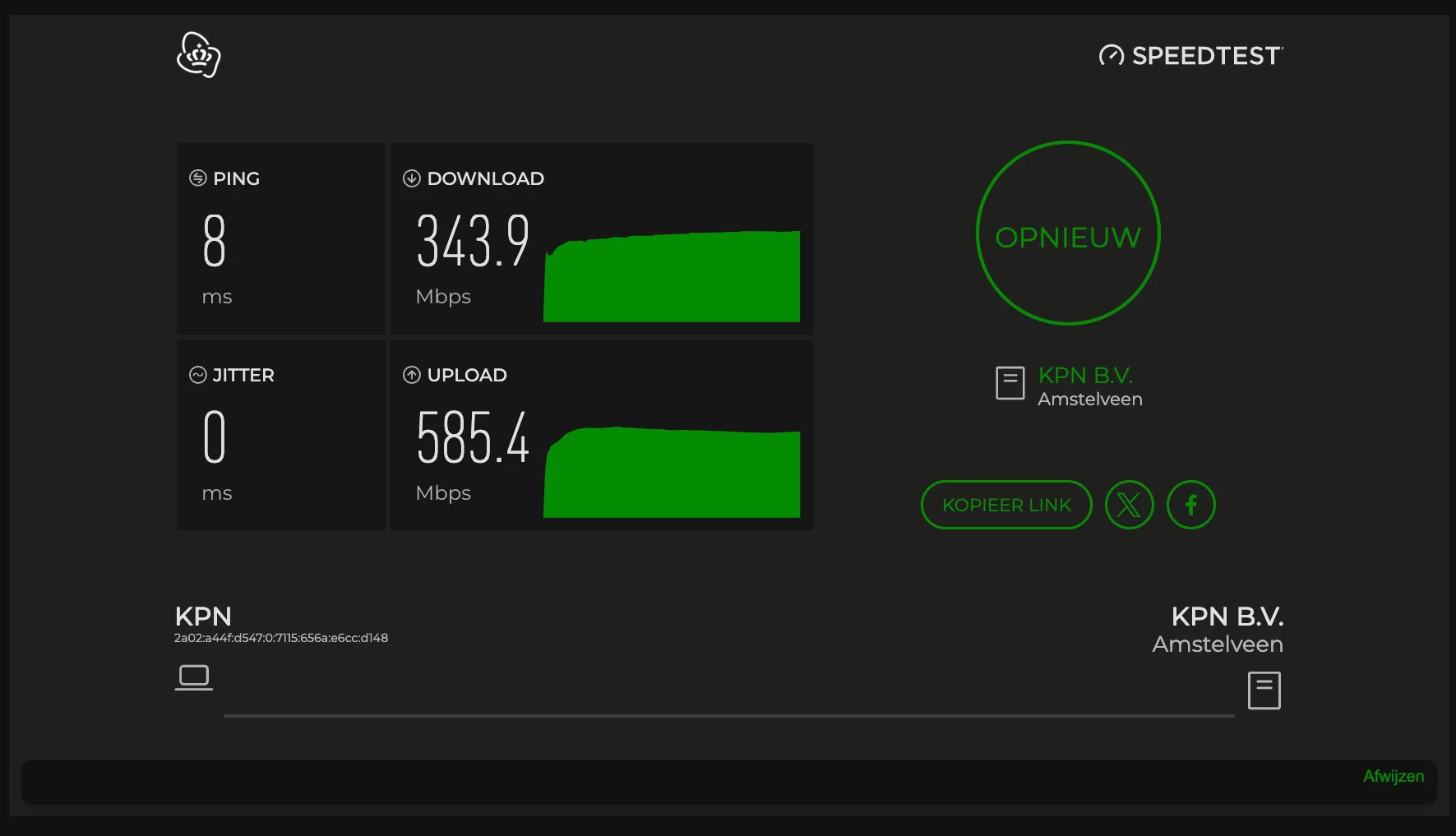This screenshot has width=1456, height=836.
Task: Click Mbps unit under upload value
Action: tap(443, 493)
